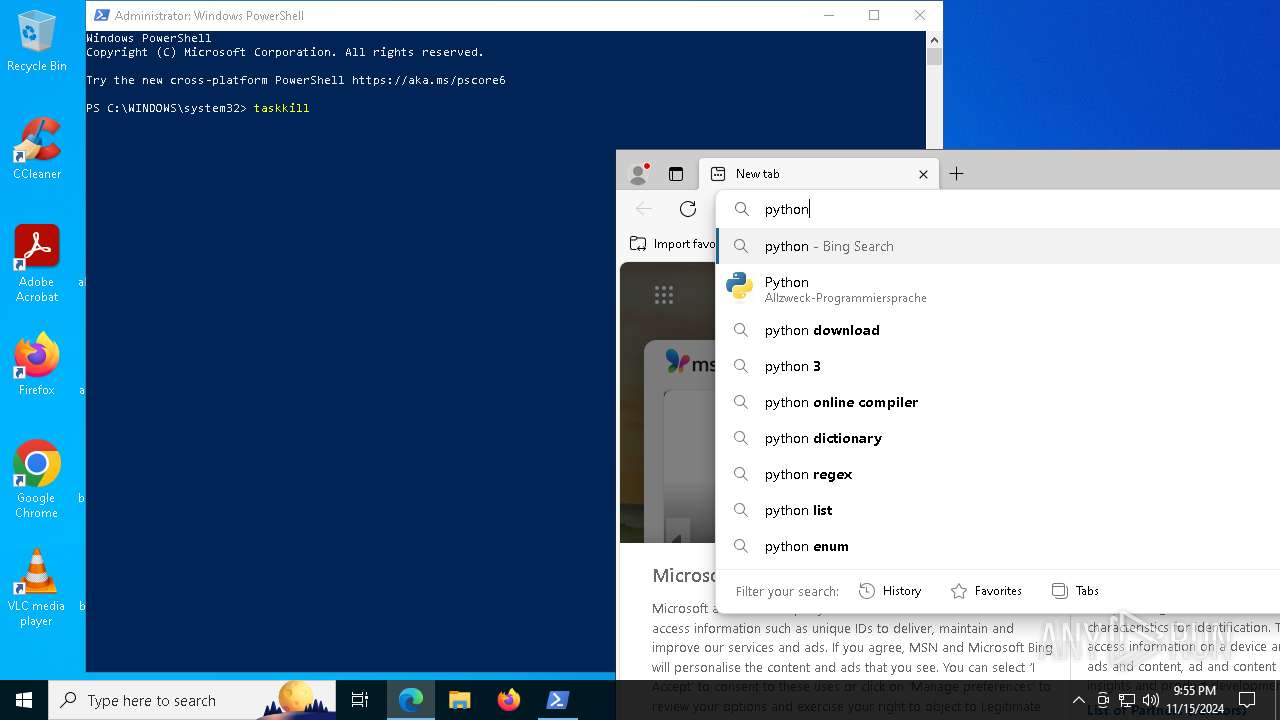Open Edge tab actions menu icon
This screenshot has height=720, width=1280.
point(676,174)
